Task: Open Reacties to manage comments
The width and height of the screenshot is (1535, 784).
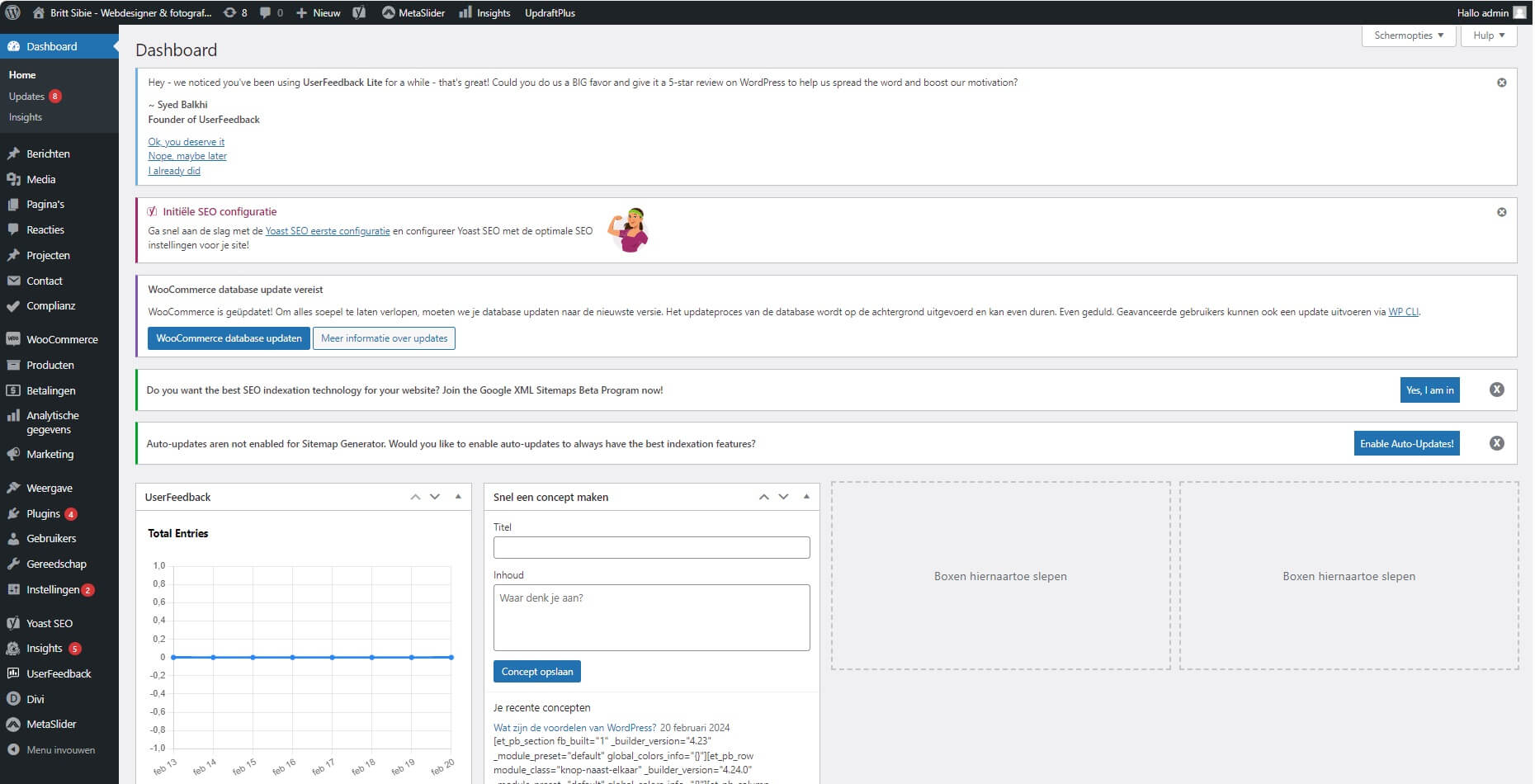Action: pos(46,229)
